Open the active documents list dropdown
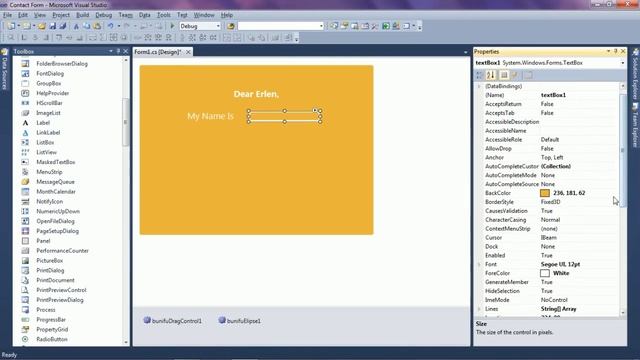640x360 pixels. (465, 52)
